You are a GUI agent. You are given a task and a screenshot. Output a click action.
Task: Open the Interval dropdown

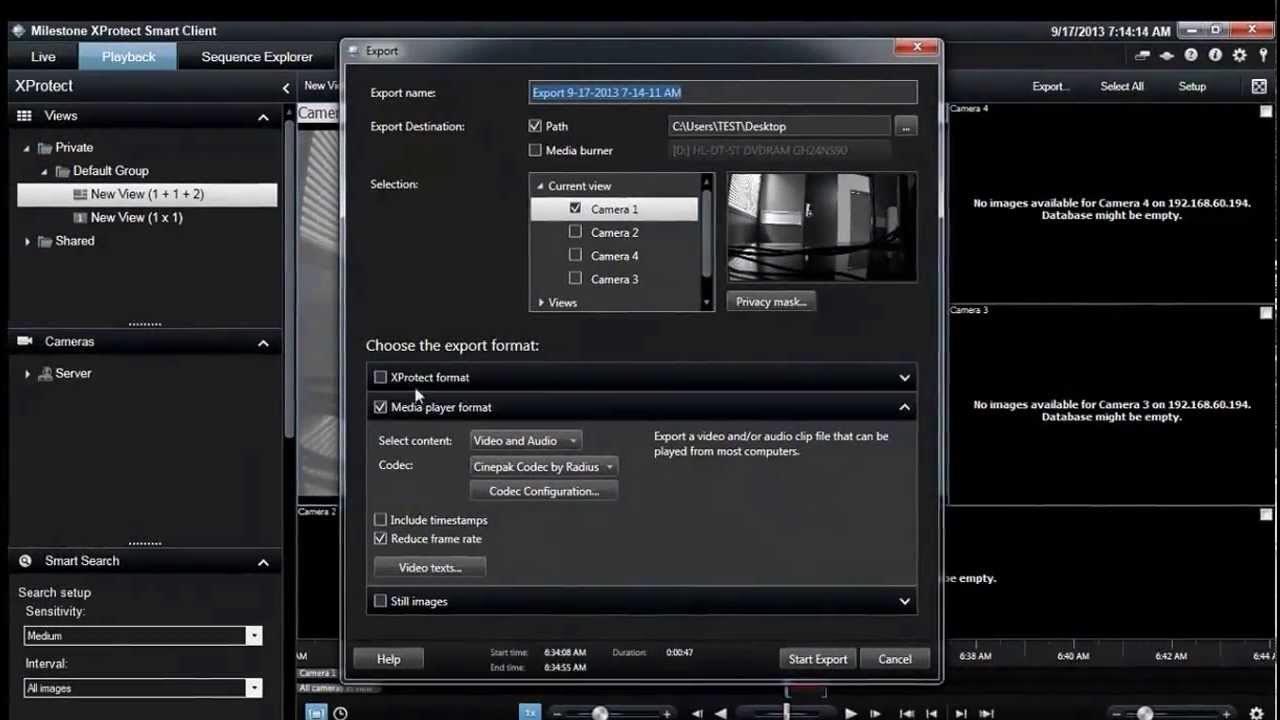(x=143, y=688)
